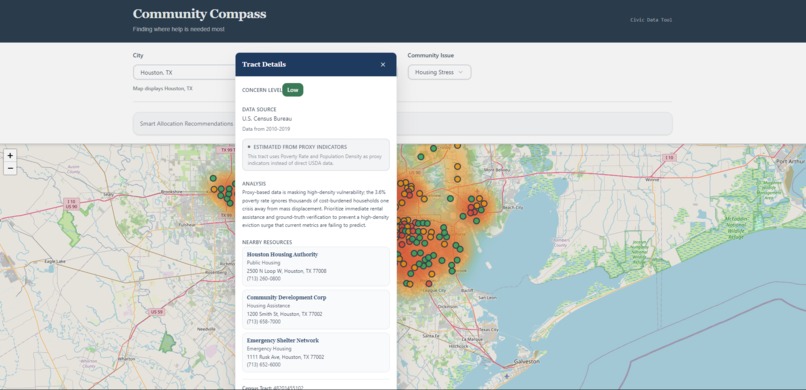Click the Civic Data Tool label

point(651,20)
